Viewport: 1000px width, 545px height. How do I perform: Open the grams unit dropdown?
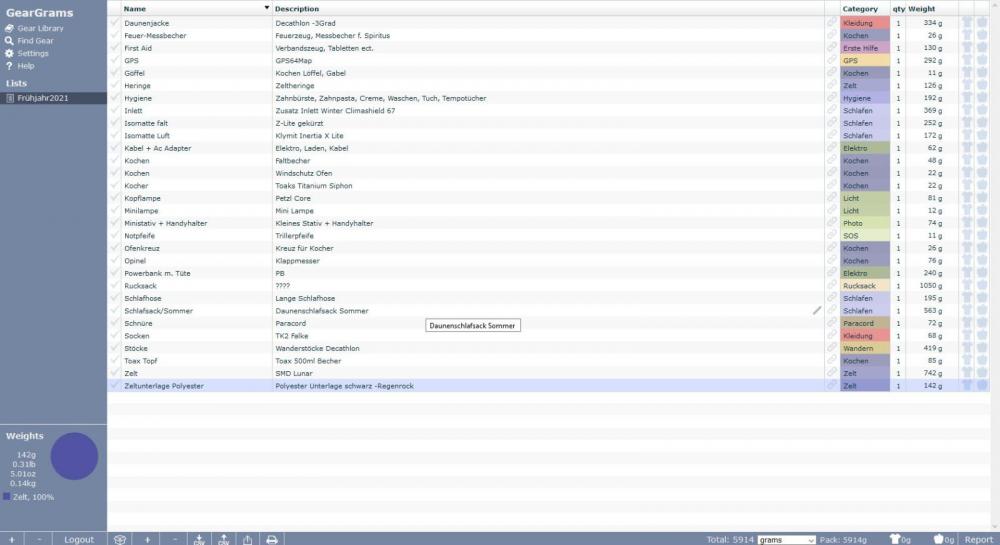[786, 539]
